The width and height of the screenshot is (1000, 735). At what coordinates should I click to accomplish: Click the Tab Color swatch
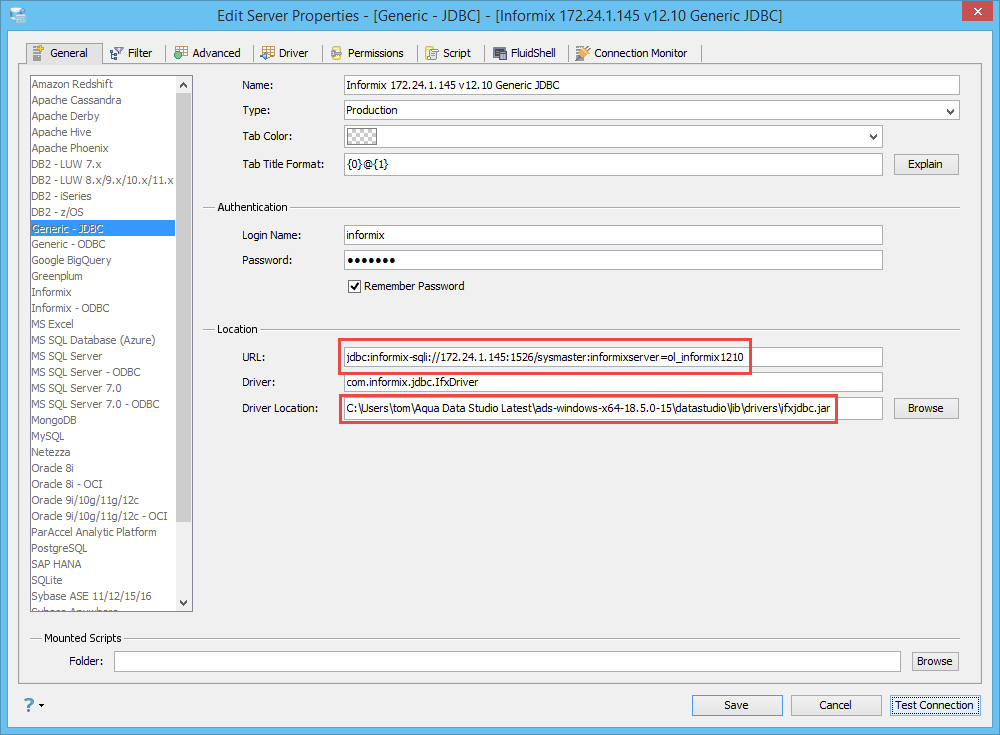[x=361, y=137]
